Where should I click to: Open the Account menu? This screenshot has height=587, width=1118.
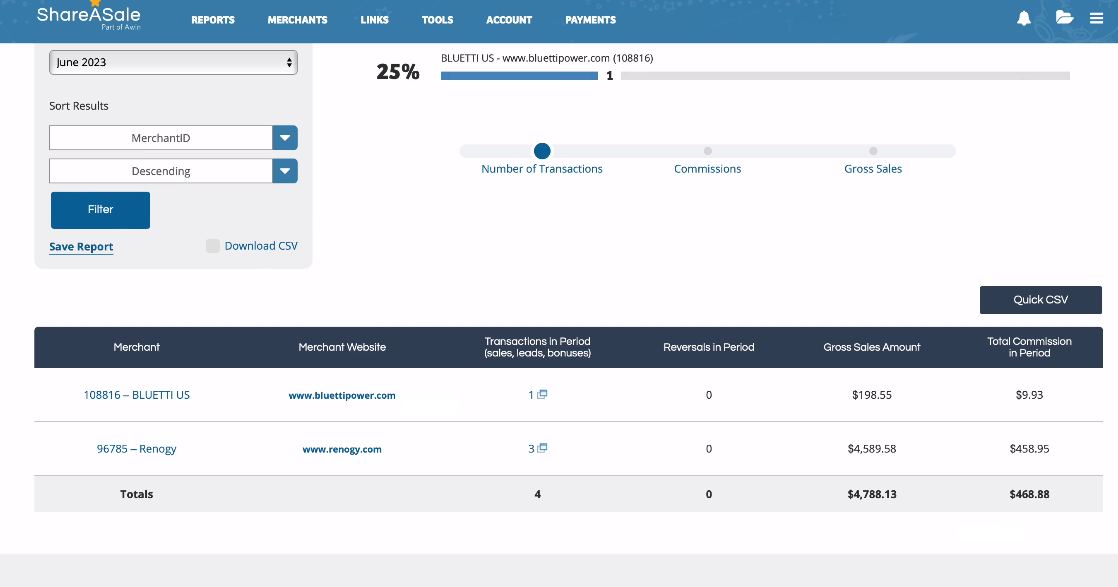[x=509, y=20]
